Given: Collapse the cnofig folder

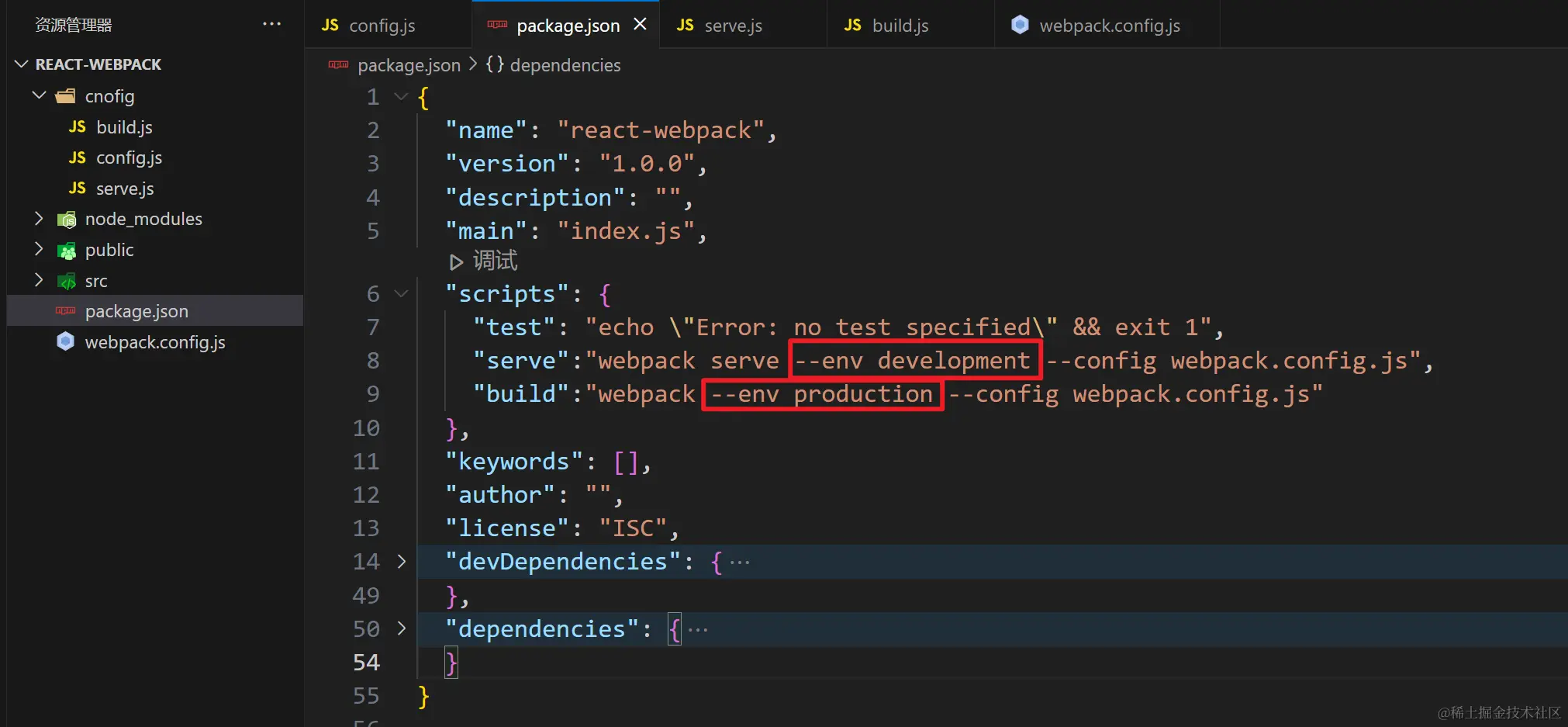Looking at the screenshot, I should point(40,95).
